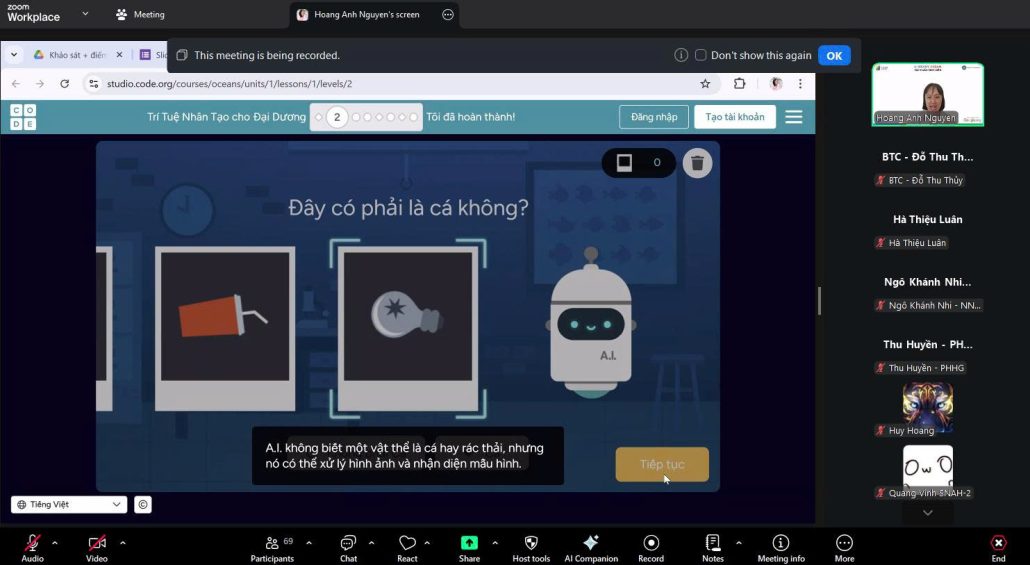The width and height of the screenshot is (1030, 565).
Task: Click the Tiếp tục button
Action: [662, 465]
